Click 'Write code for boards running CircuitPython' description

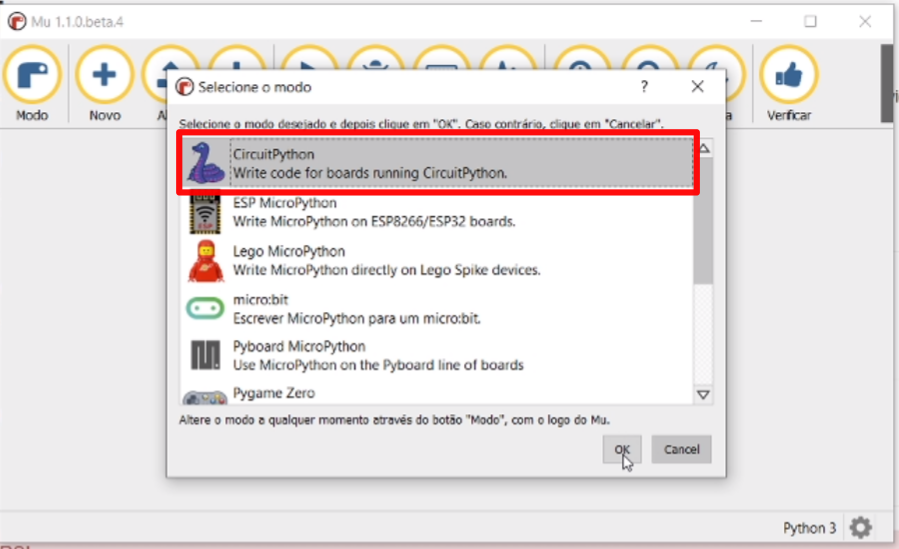coord(370,173)
